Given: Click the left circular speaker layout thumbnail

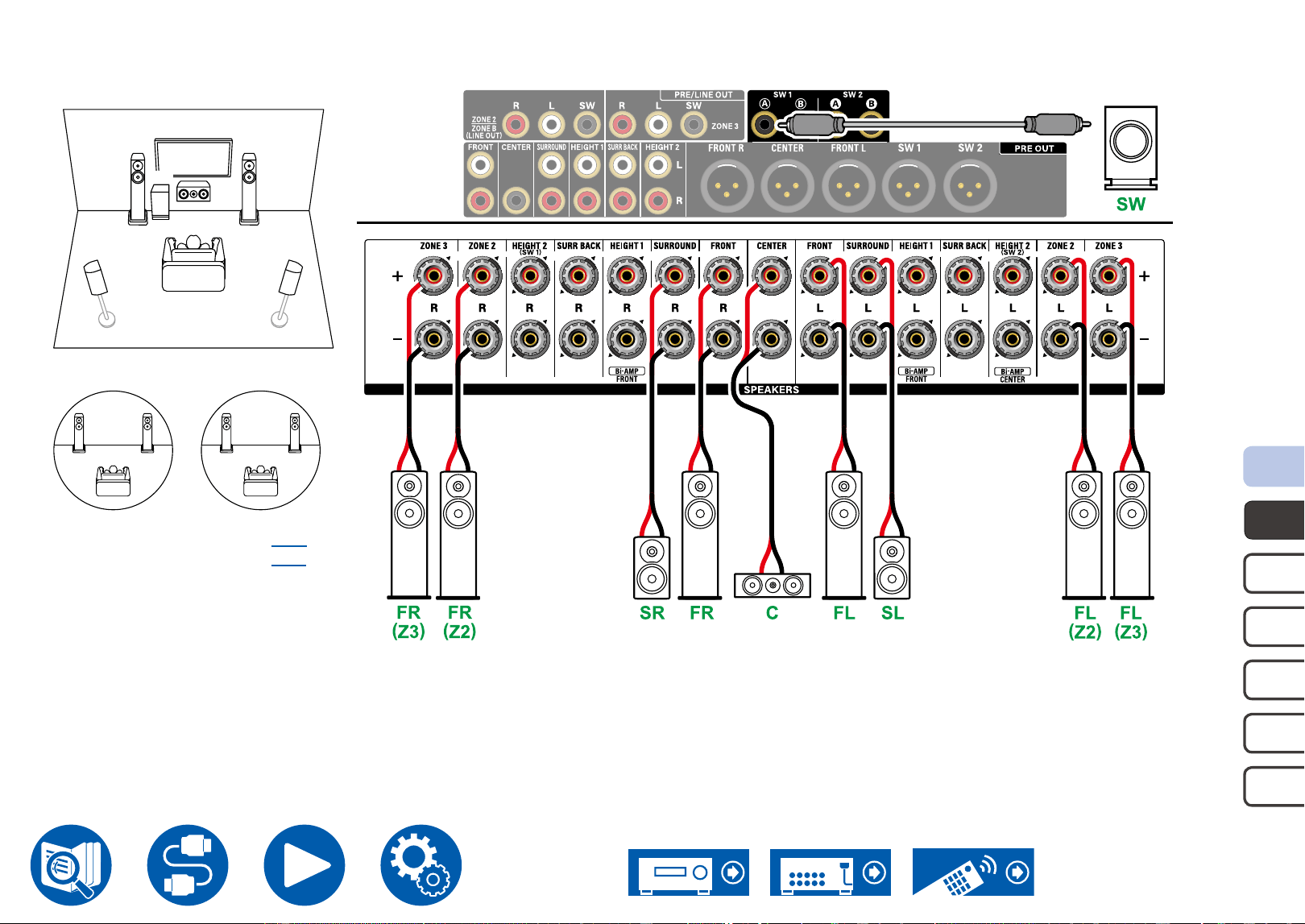Looking at the screenshot, I should pos(114,450).
